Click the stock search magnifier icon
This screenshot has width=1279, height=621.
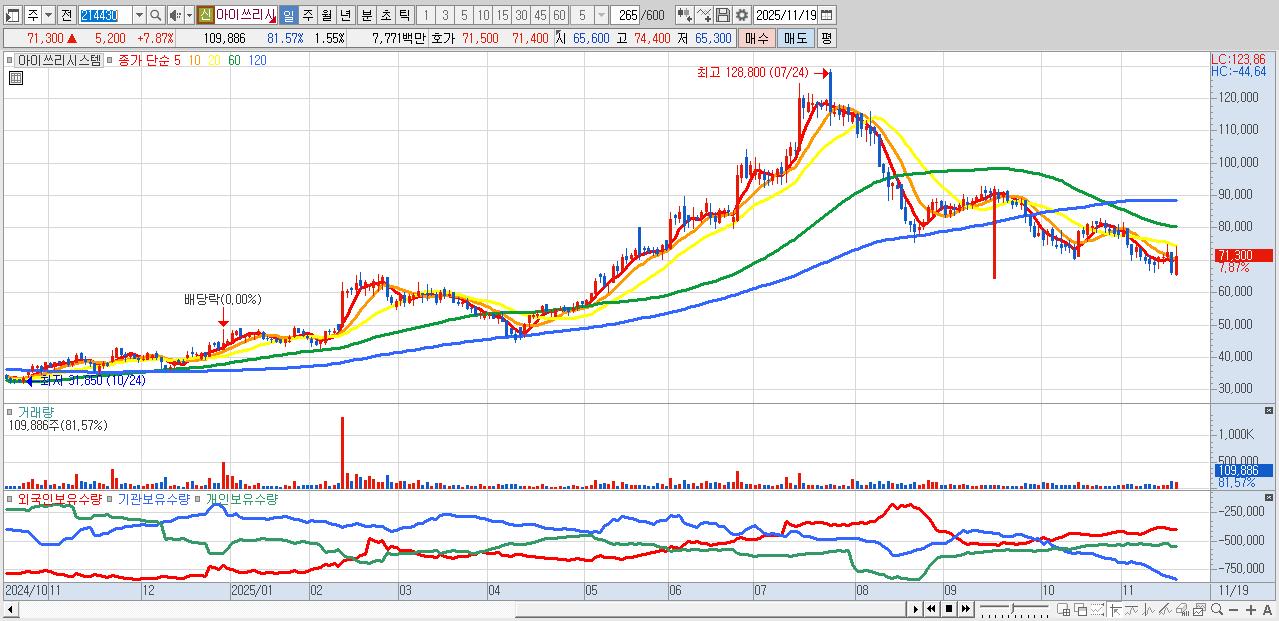click(x=155, y=15)
